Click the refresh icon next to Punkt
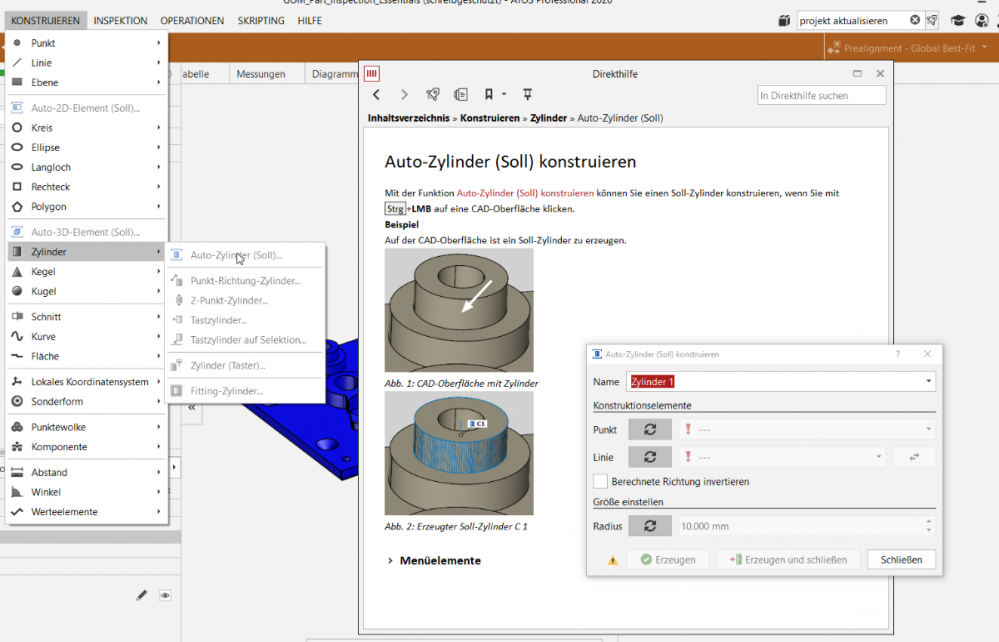This screenshot has width=999, height=642. pos(650,429)
